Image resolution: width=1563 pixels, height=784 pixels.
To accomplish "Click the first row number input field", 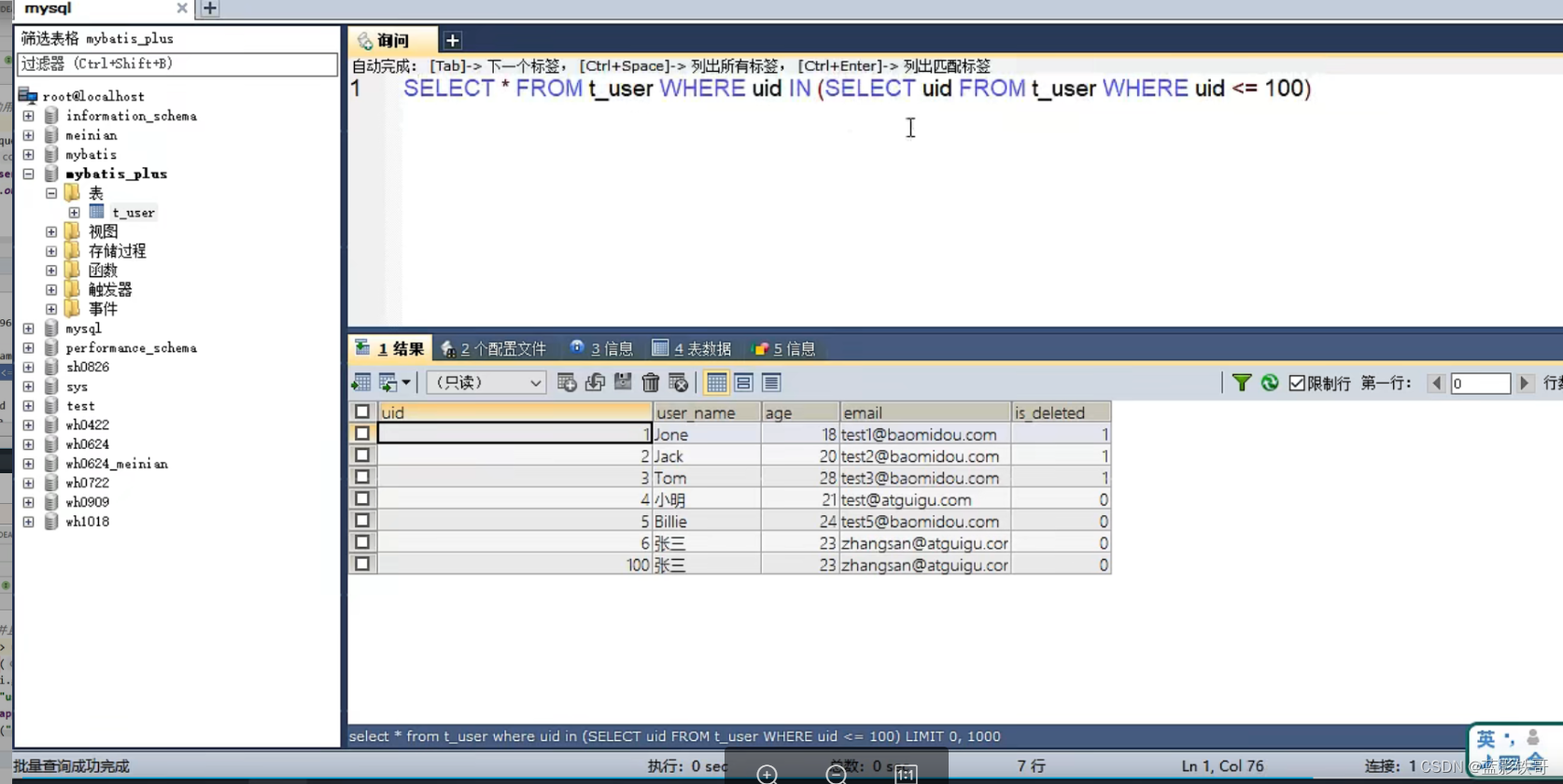I will 1480,384.
